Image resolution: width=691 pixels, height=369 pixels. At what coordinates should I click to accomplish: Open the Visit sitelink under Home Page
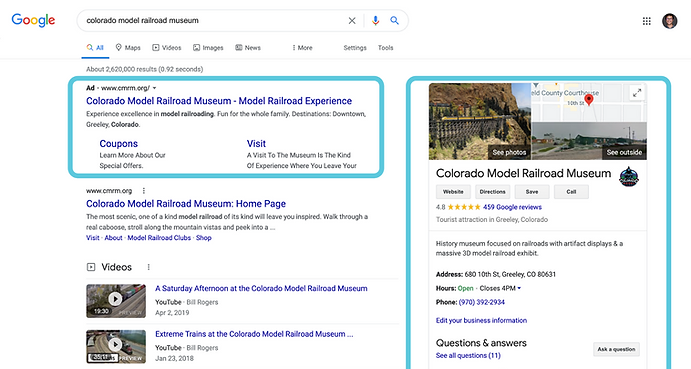click(93, 238)
